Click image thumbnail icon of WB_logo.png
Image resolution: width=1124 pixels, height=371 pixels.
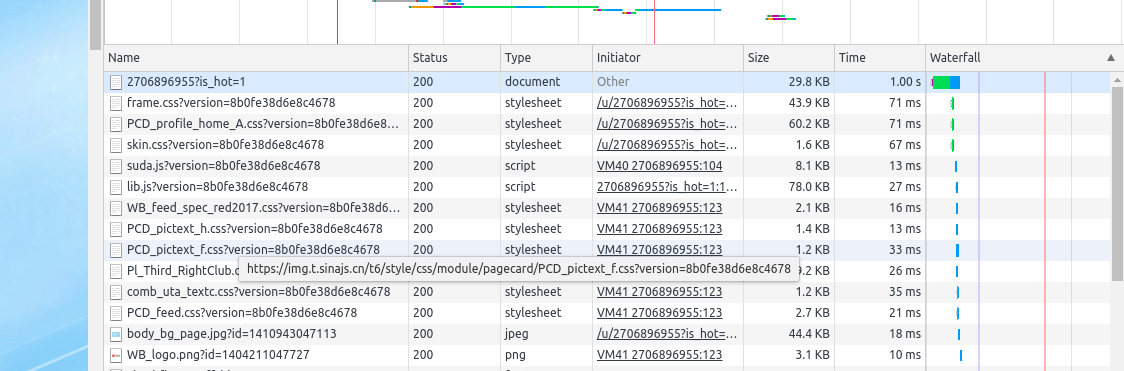point(116,355)
